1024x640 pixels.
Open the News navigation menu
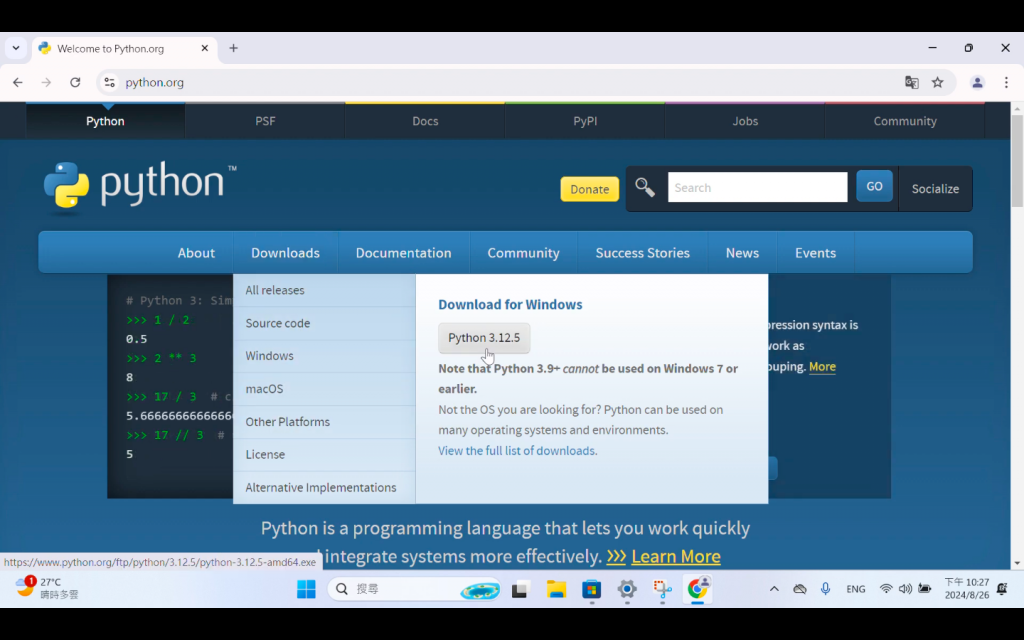tap(743, 253)
